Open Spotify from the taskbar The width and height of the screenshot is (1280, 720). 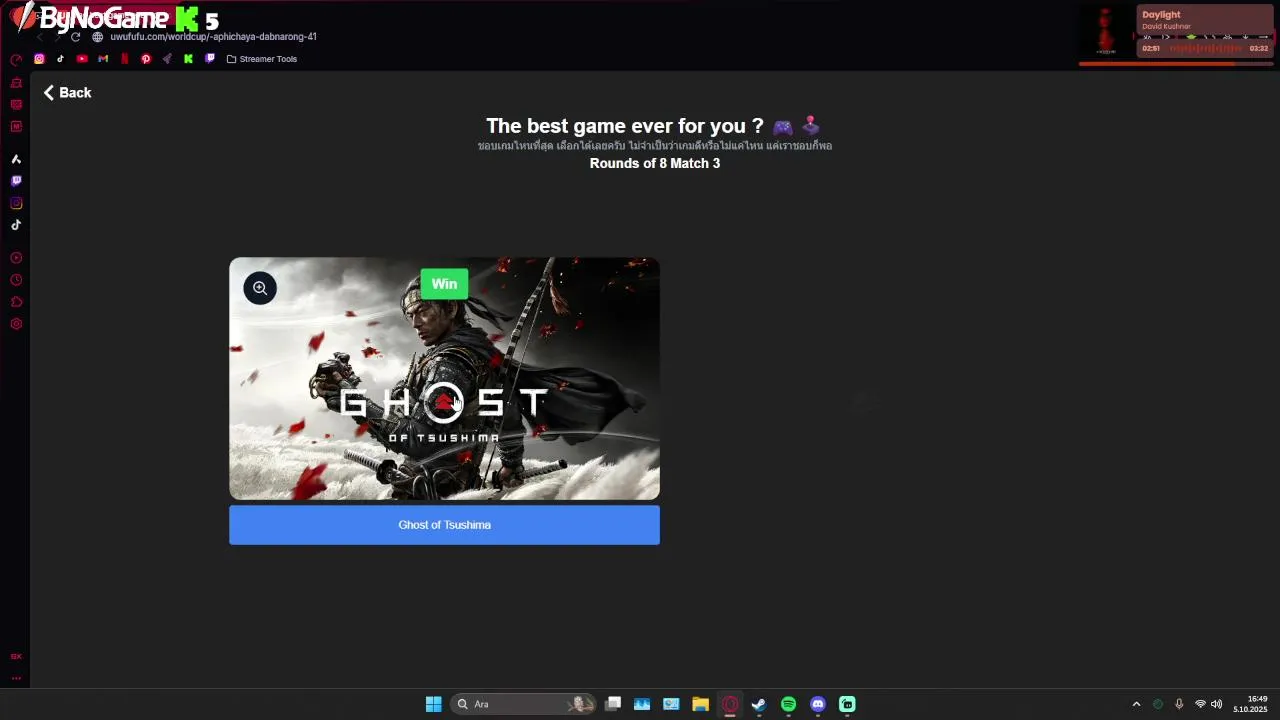click(x=788, y=704)
